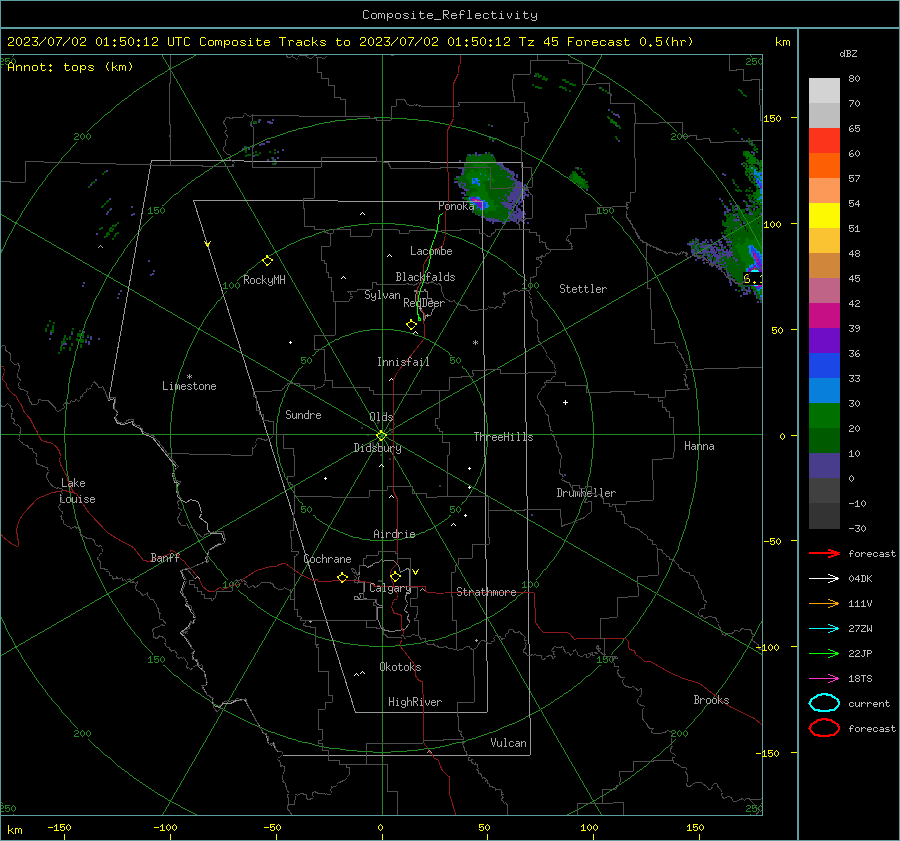
Task: Click the yellow storm-top annotation at east edge
Action: point(752,279)
